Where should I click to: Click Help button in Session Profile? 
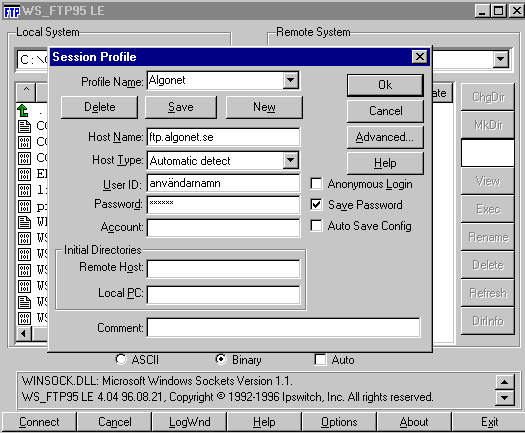tap(385, 163)
